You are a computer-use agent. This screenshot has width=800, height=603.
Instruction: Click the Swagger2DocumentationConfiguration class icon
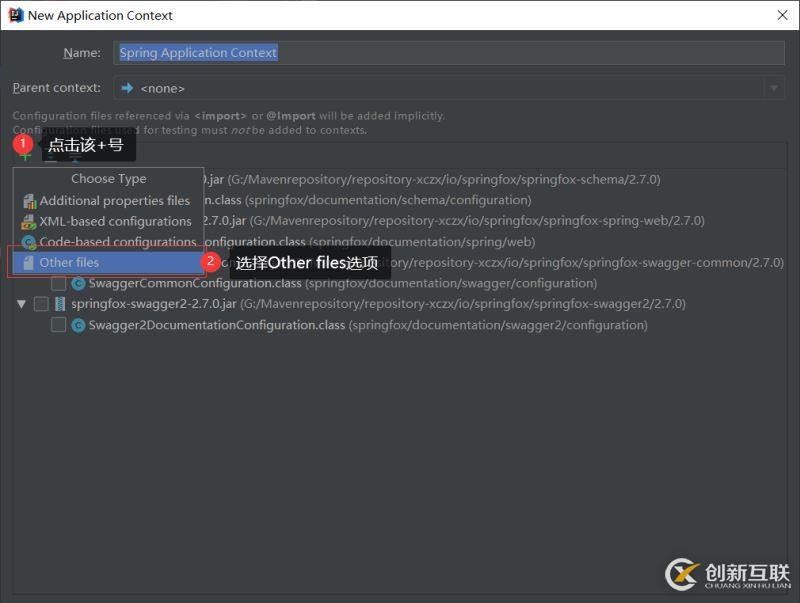(x=78, y=325)
